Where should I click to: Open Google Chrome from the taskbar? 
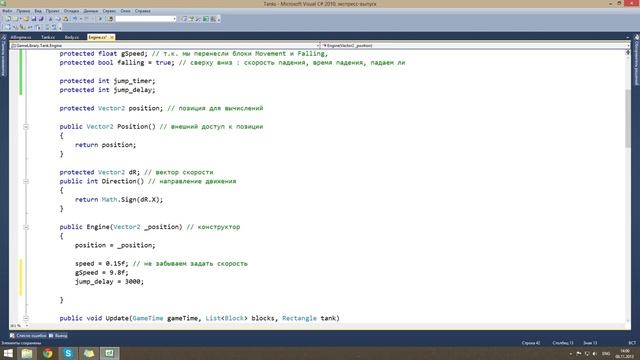pos(48,353)
